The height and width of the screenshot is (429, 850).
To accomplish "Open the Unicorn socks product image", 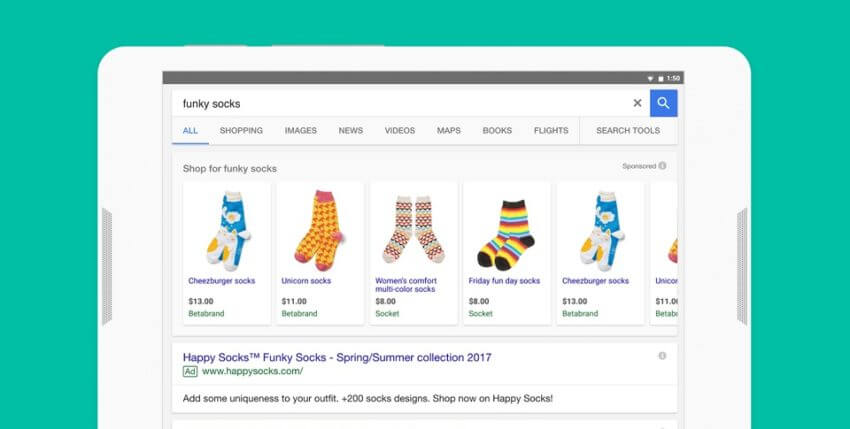I will (320, 230).
